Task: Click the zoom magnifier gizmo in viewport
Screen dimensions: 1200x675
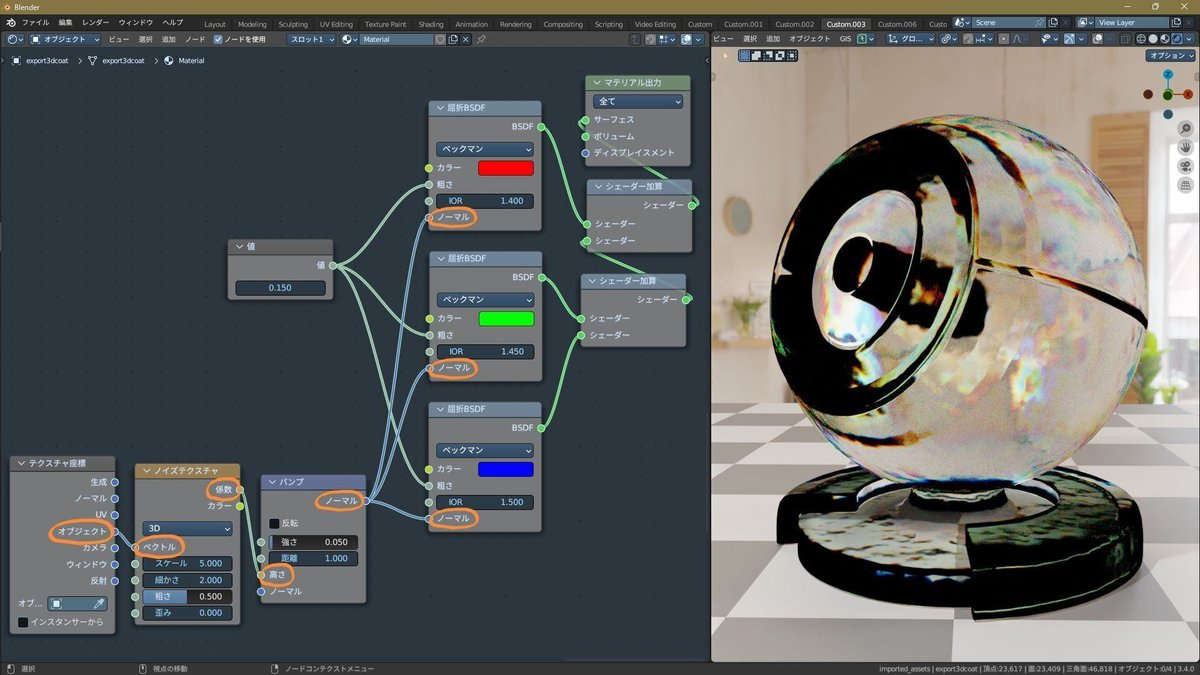Action: (x=1184, y=130)
